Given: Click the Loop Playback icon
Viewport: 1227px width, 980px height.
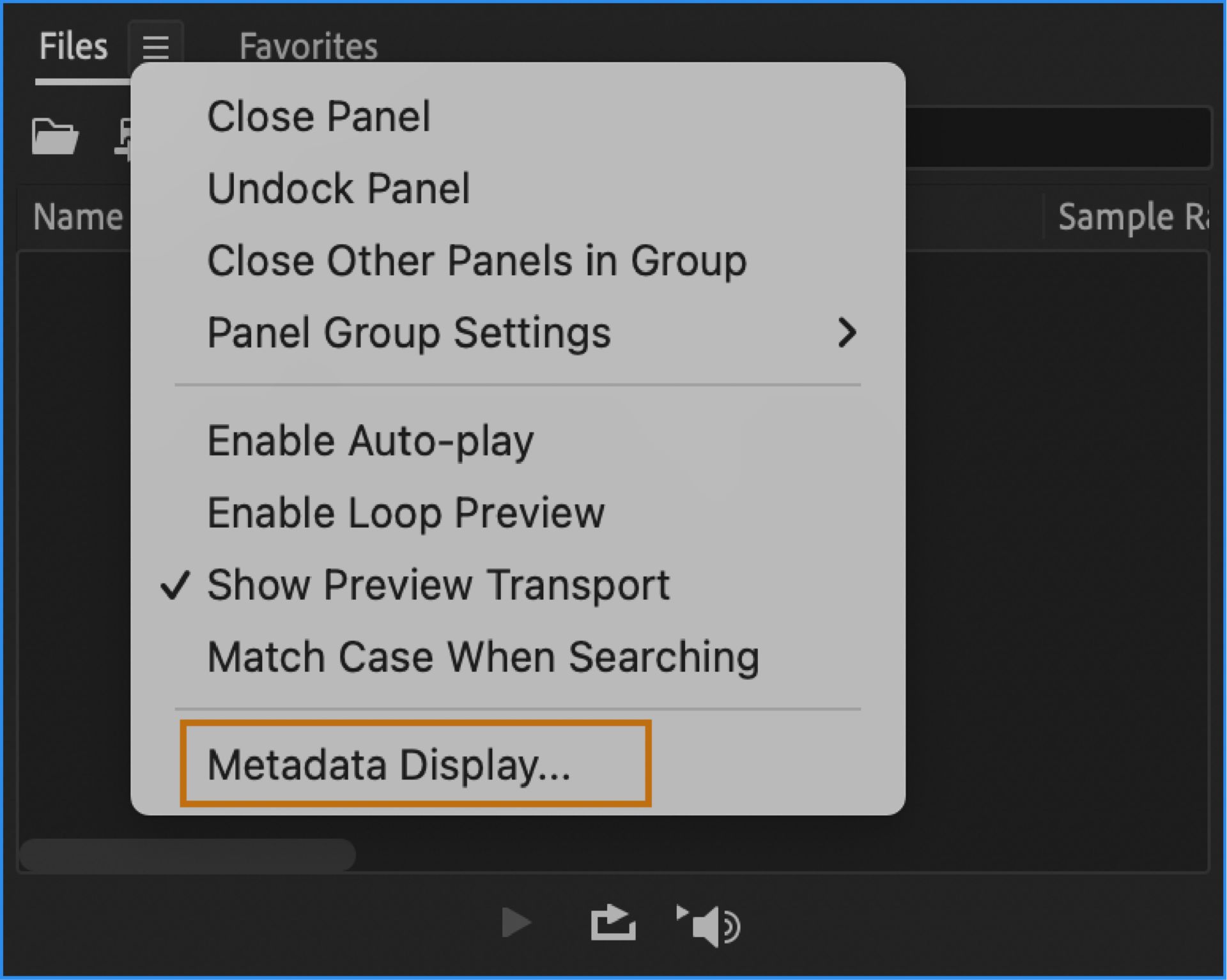Looking at the screenshot, I should (x=612, y=923).
